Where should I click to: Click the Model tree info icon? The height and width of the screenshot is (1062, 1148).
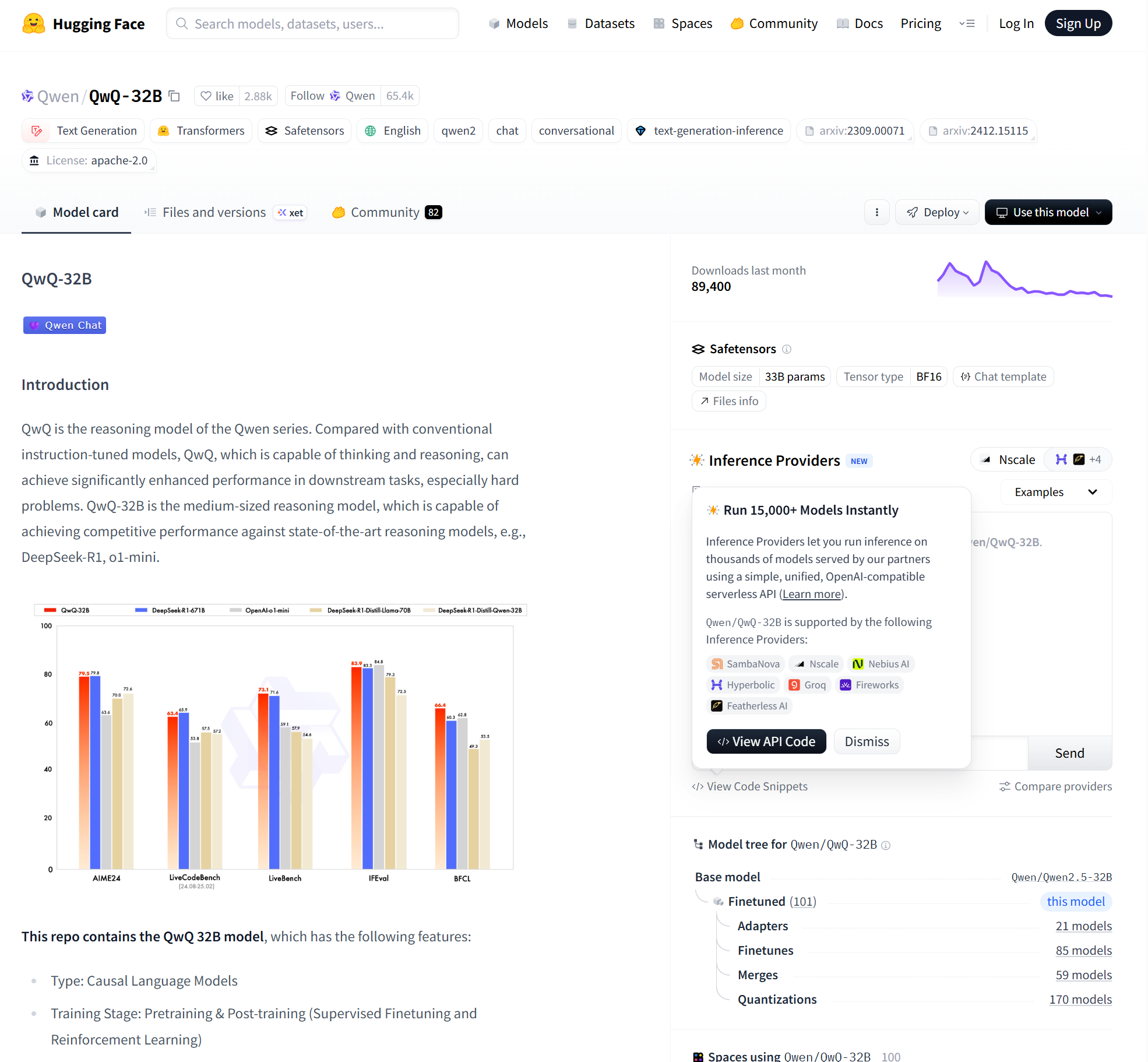[886, 845]
